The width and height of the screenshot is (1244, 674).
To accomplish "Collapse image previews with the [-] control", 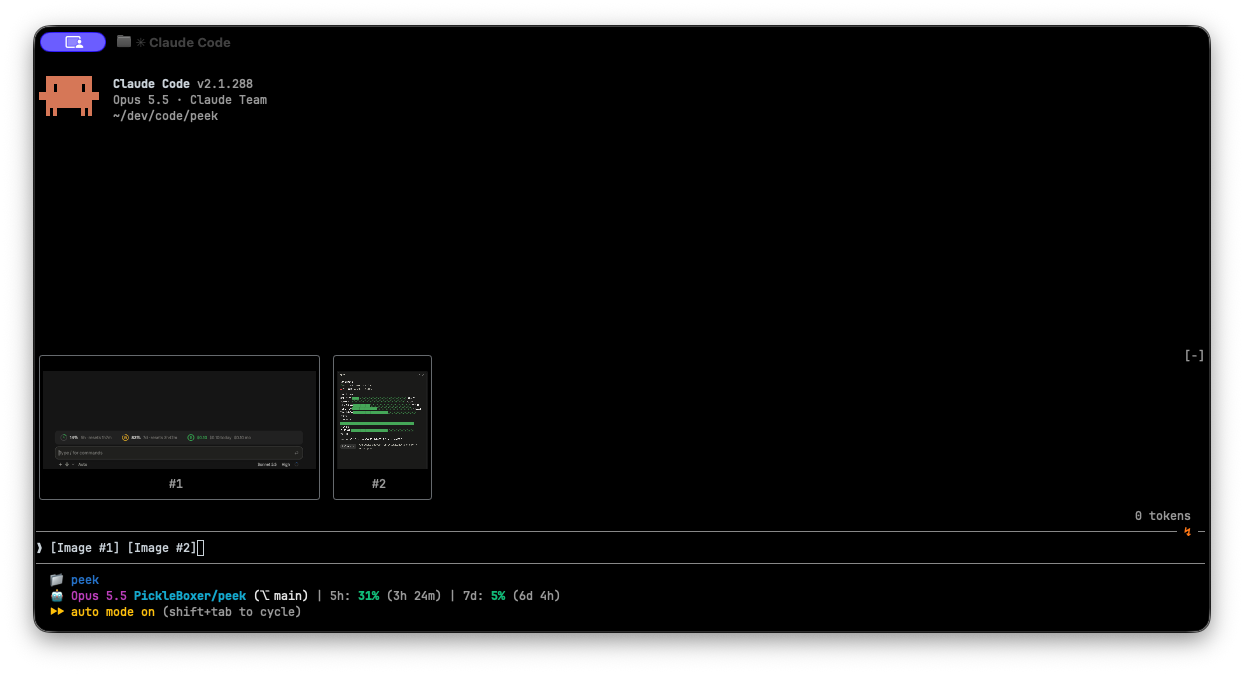I will pos(1194,355).
